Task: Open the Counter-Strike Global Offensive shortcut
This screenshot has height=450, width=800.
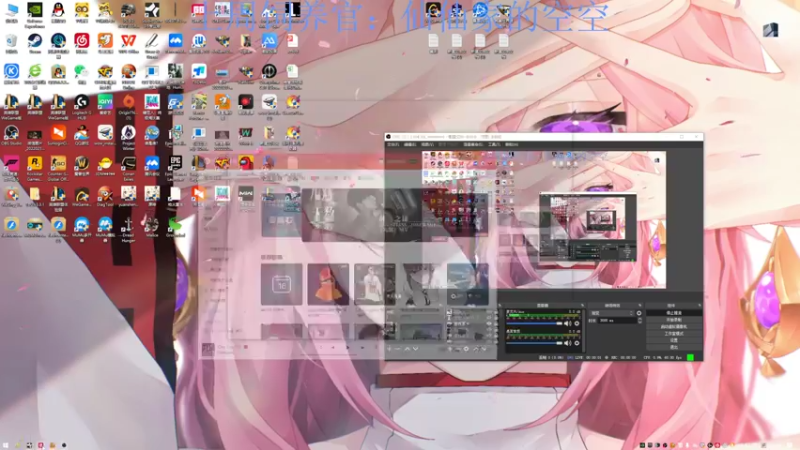Action: 58,168
